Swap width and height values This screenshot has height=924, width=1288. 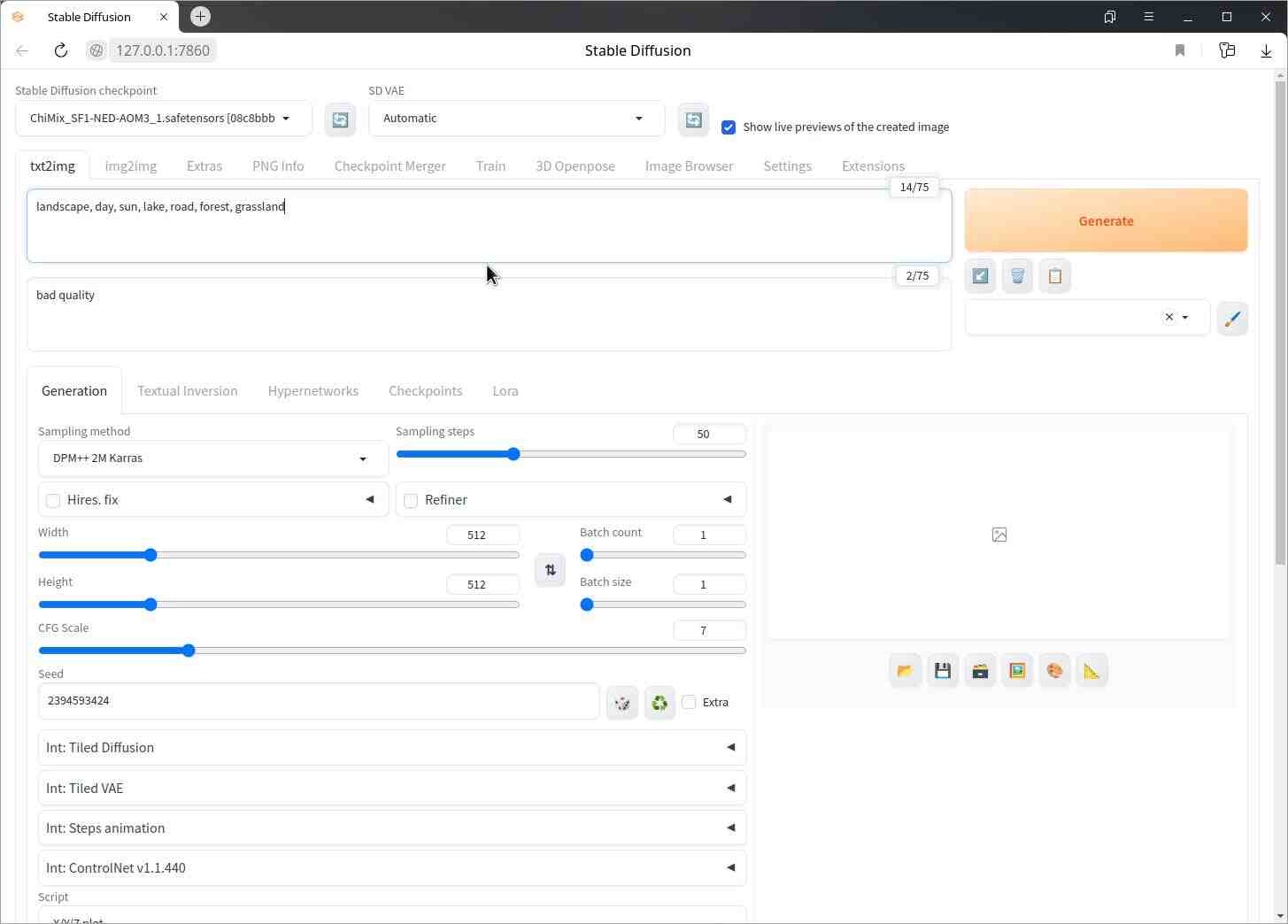tap(550, 570)
